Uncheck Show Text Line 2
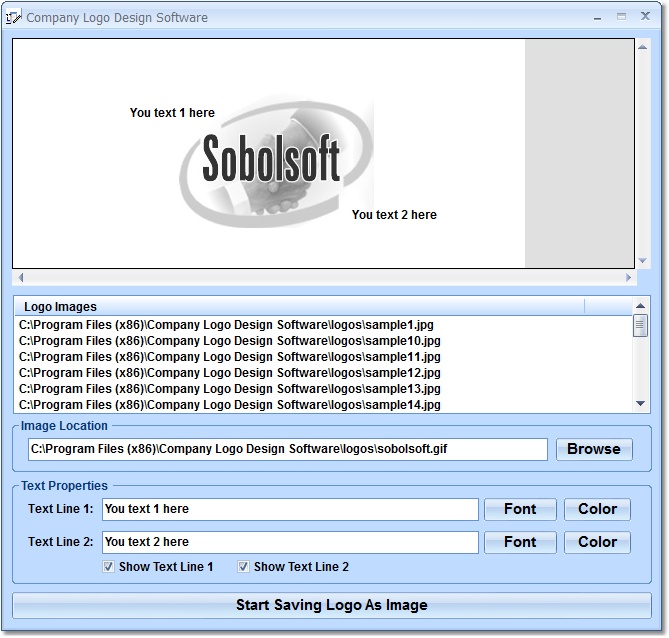 tap(243, 567)
